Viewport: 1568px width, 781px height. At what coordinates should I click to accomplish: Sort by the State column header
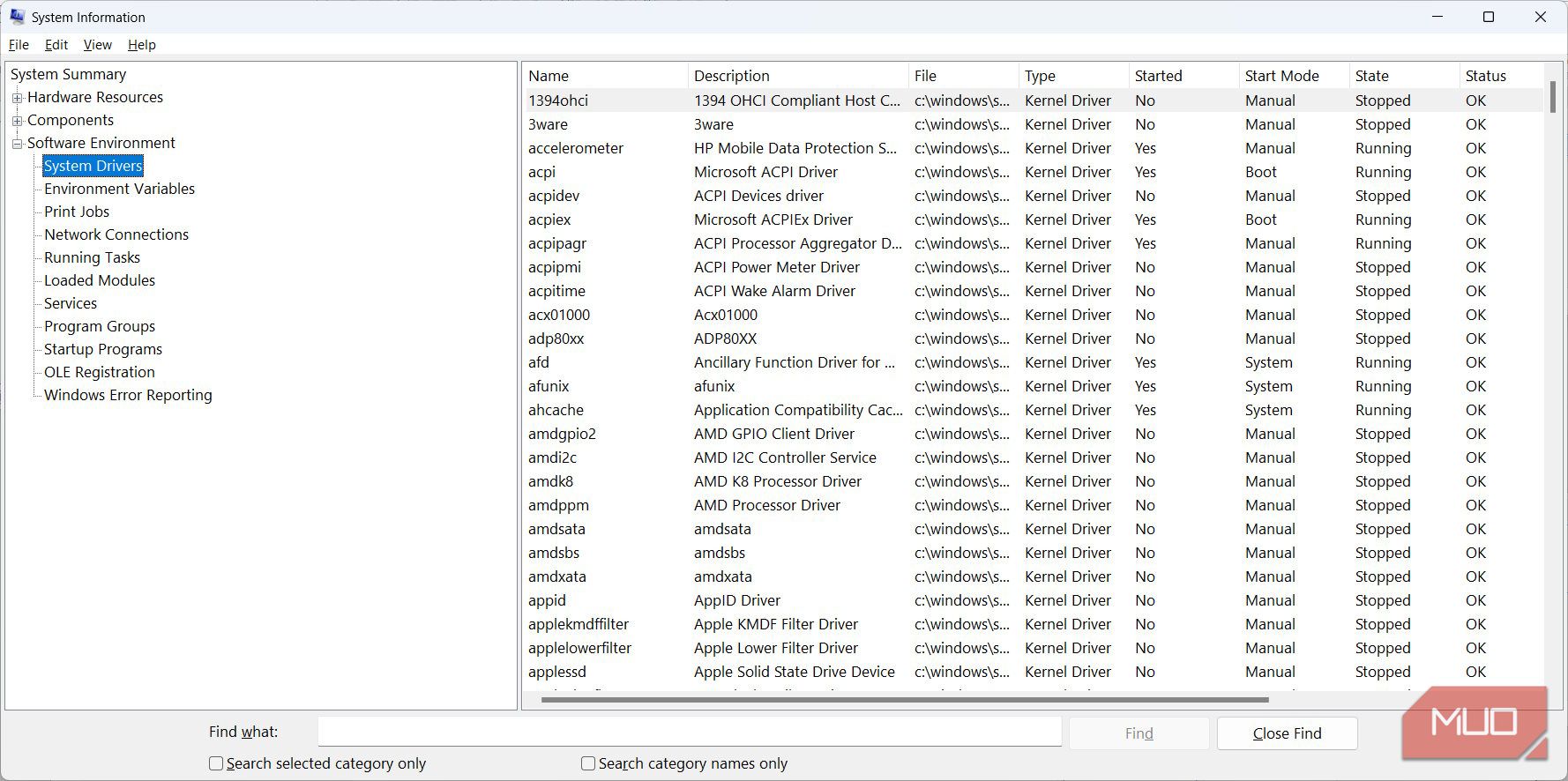pyautogui.click(x=1405, y=76)
